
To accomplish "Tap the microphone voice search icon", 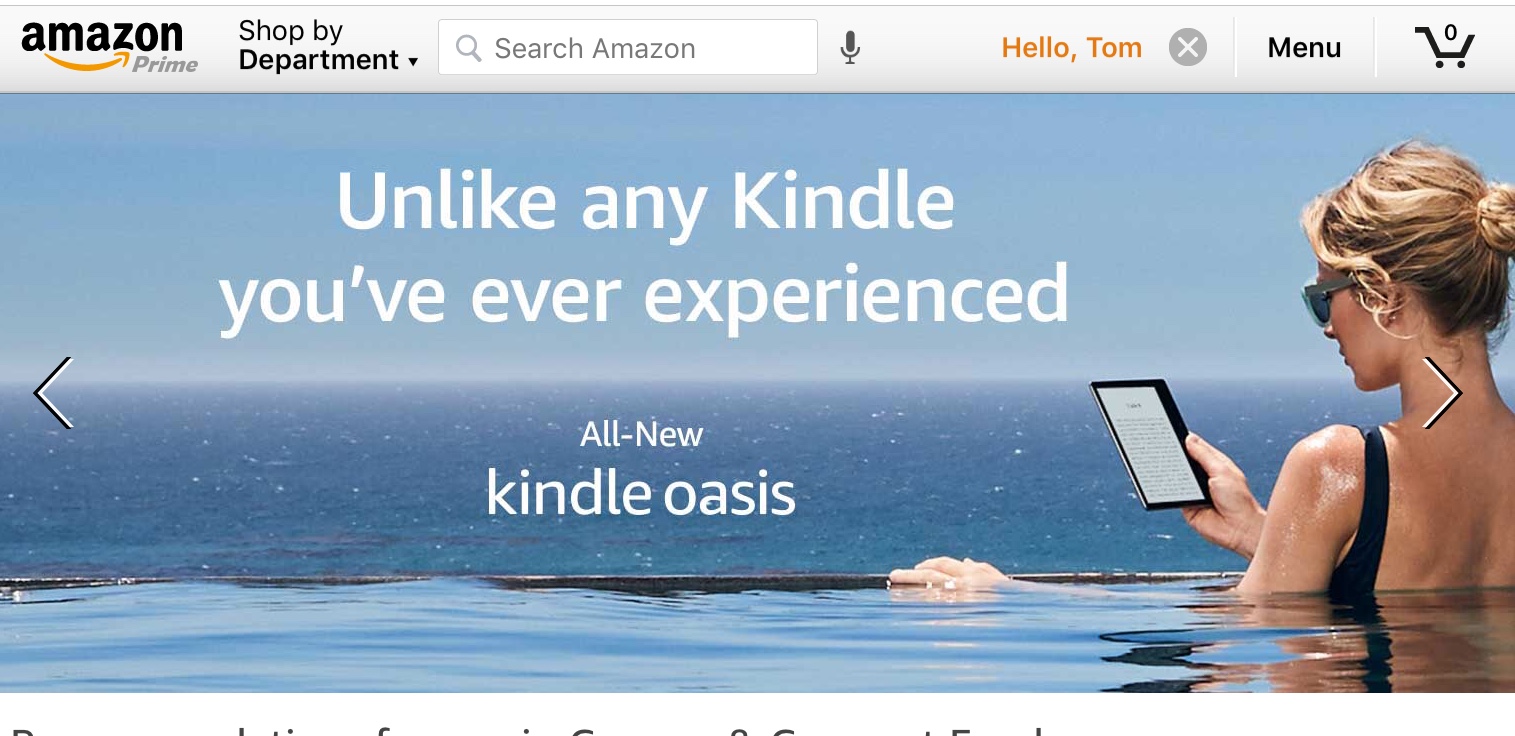I will [850, 47].
